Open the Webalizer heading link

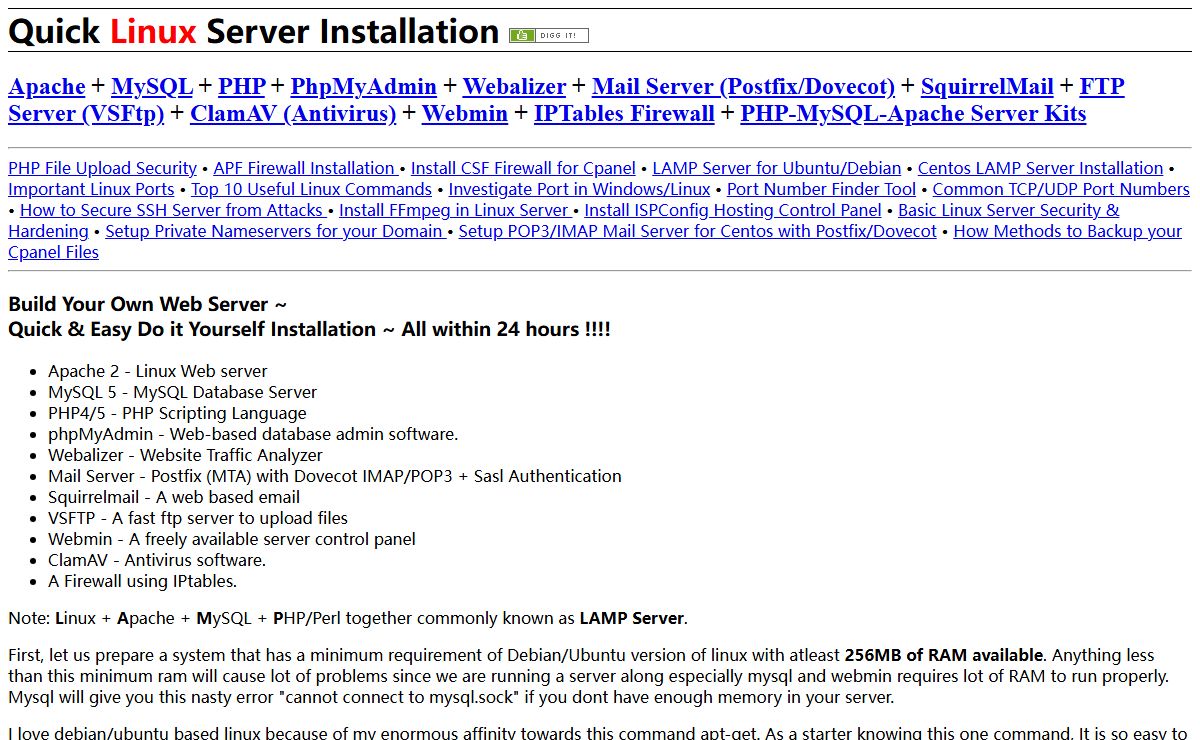point(514,87)
